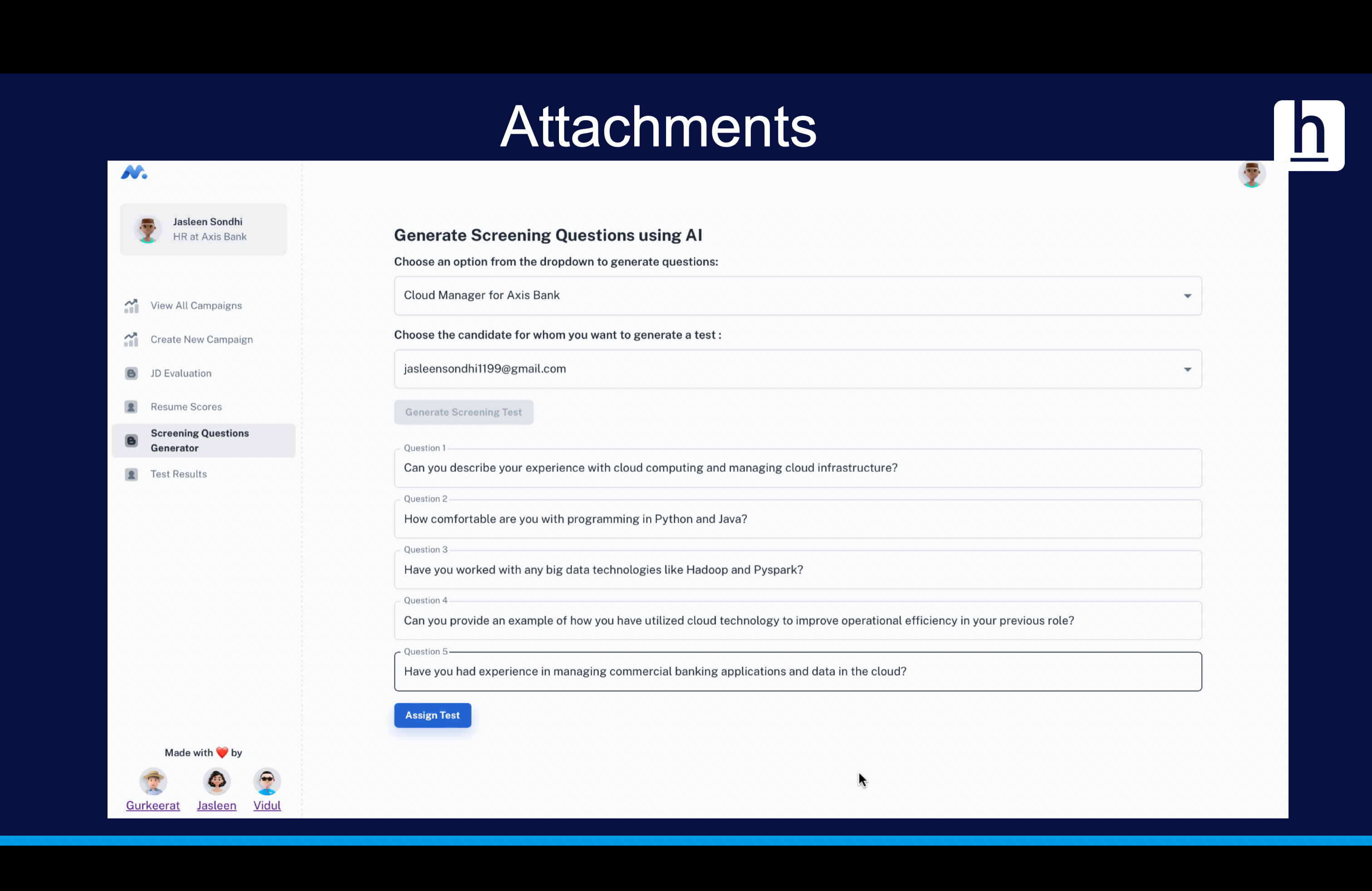Click the white h logo on slide
The width and height of the screenshot is (1372, 891).
coord(1309,136)
